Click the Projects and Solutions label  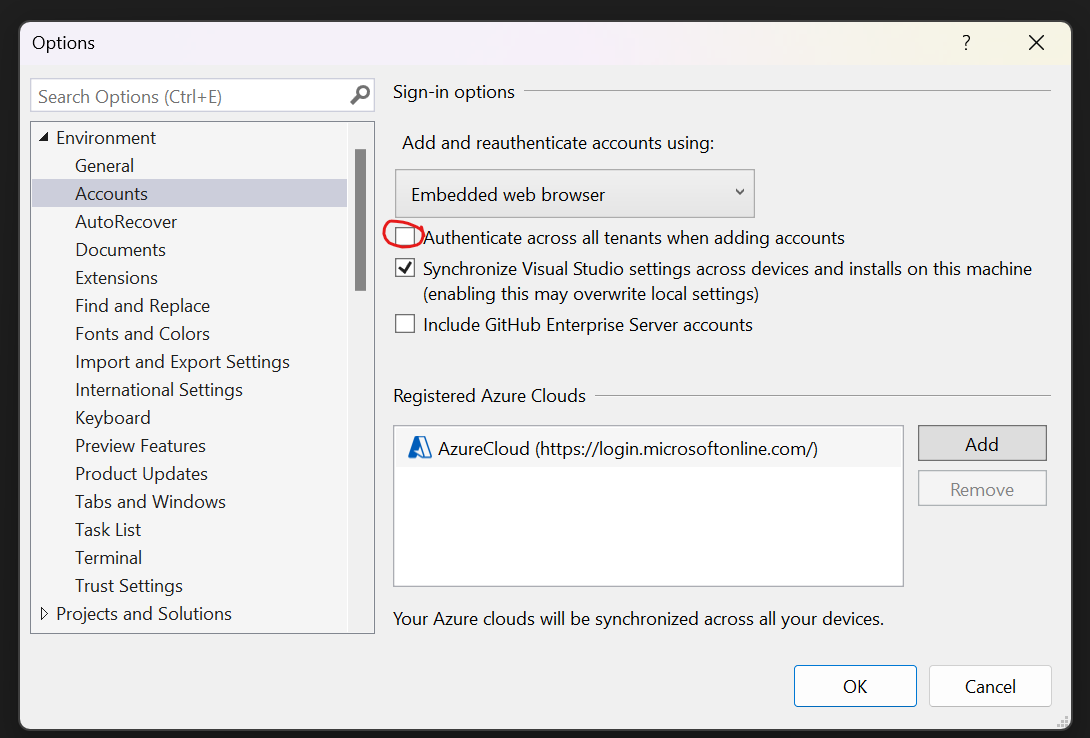[144, 614]
